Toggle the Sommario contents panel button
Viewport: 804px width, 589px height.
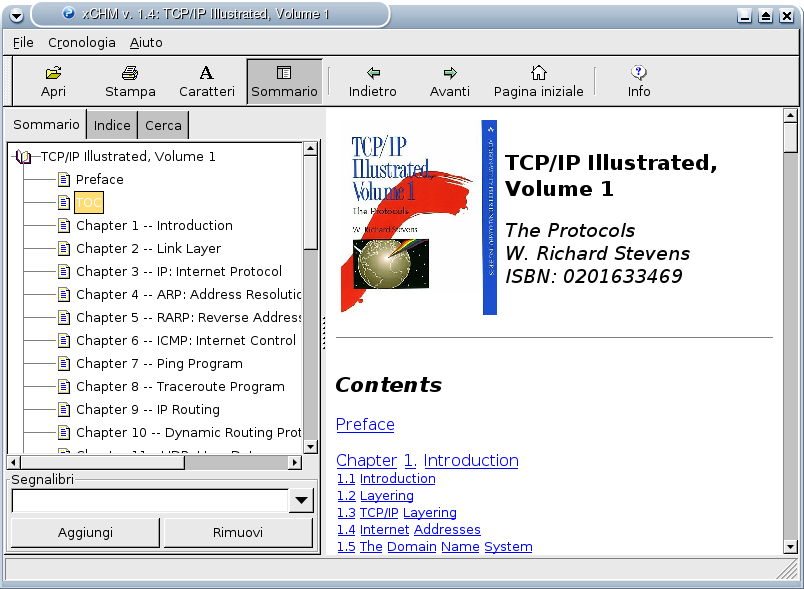(284, 81)
